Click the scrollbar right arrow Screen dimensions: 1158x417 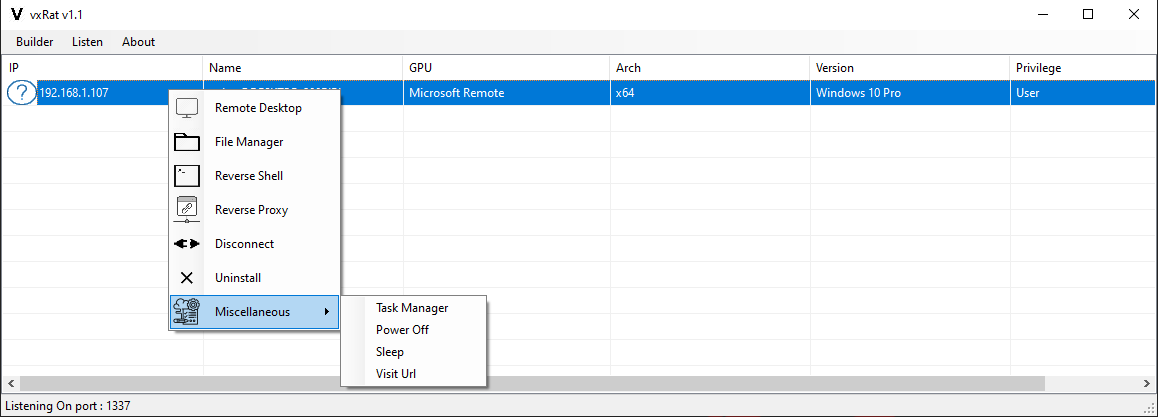click(x=1146, y=384)
